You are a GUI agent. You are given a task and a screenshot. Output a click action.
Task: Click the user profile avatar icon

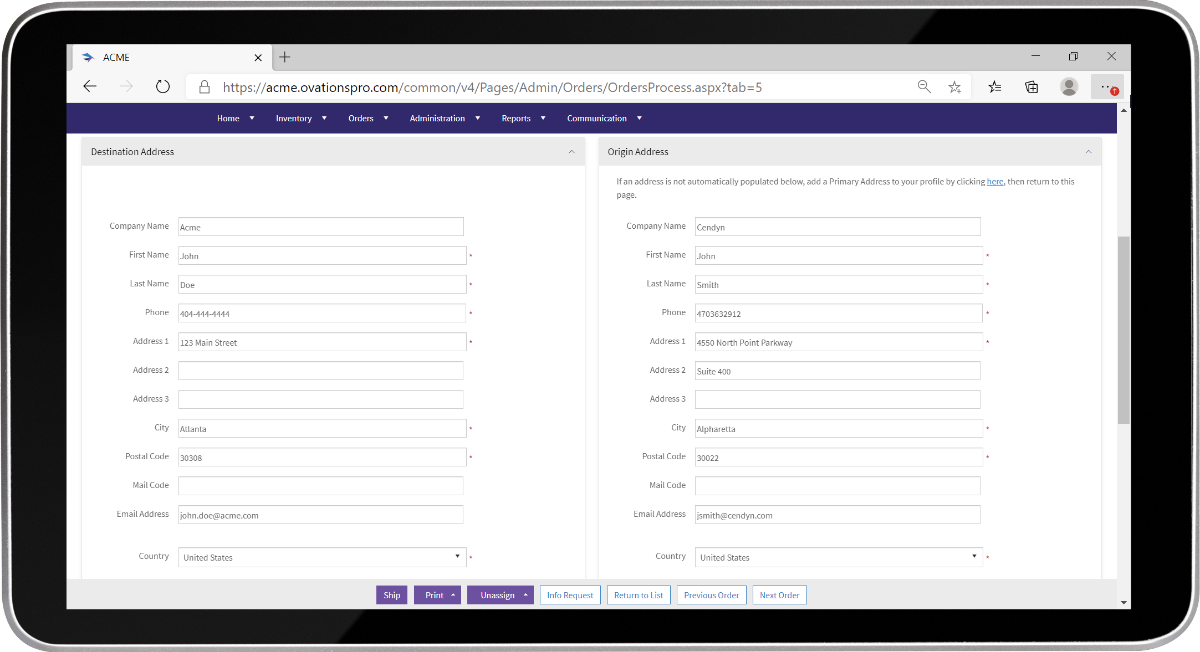coord(1069,87)
